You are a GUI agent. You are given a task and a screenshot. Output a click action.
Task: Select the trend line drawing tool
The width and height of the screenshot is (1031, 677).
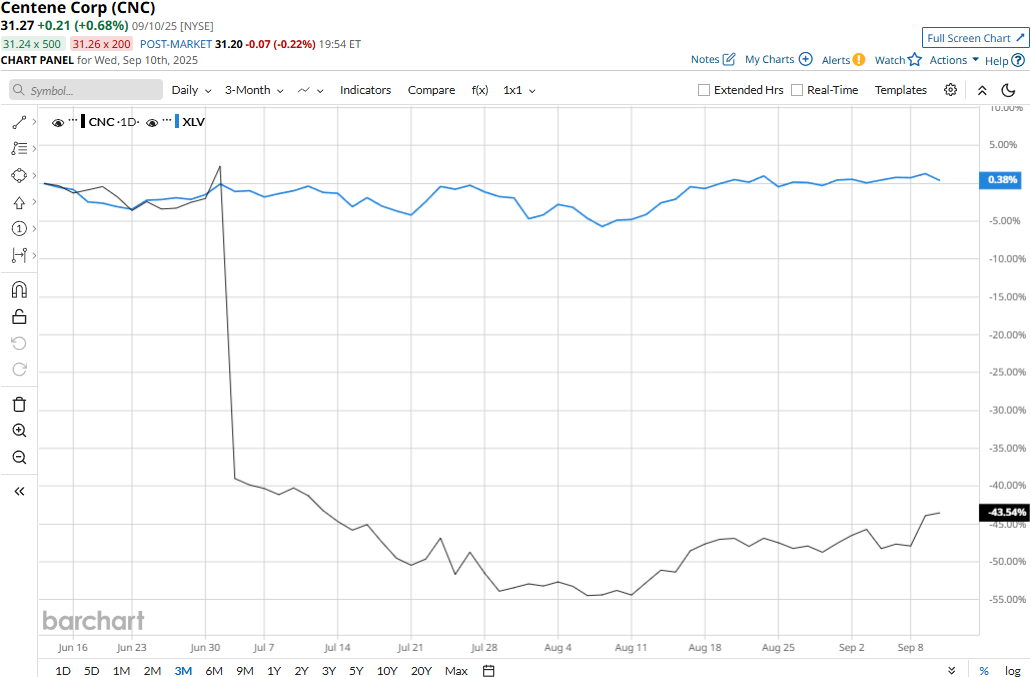click(x=19, y=122)
